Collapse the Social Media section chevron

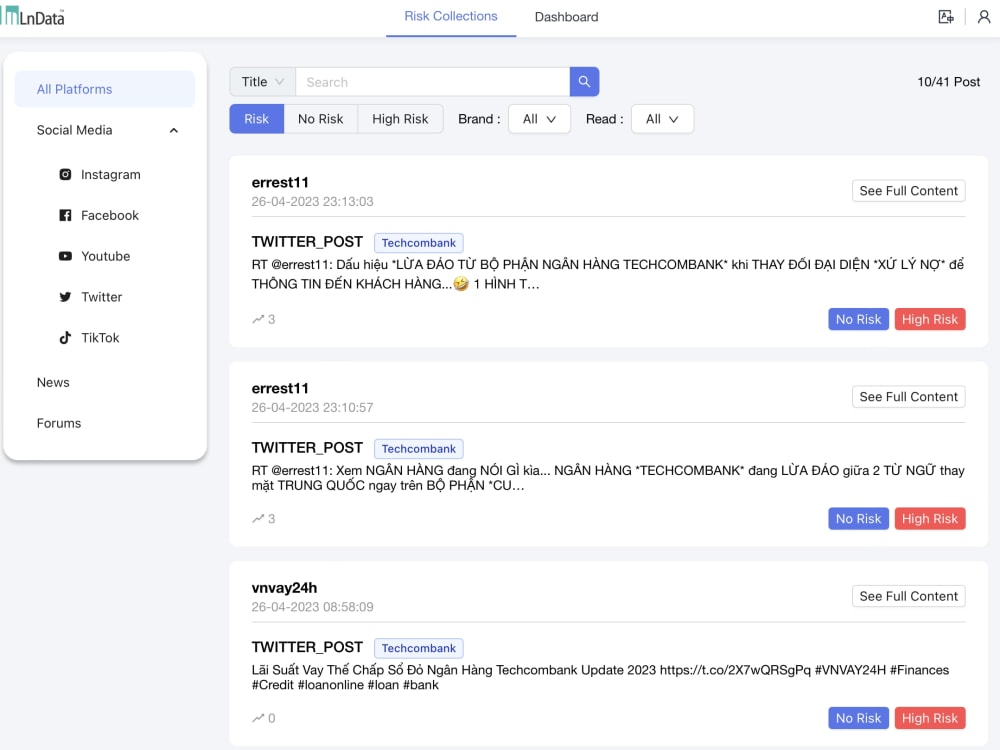coord(173,130)
